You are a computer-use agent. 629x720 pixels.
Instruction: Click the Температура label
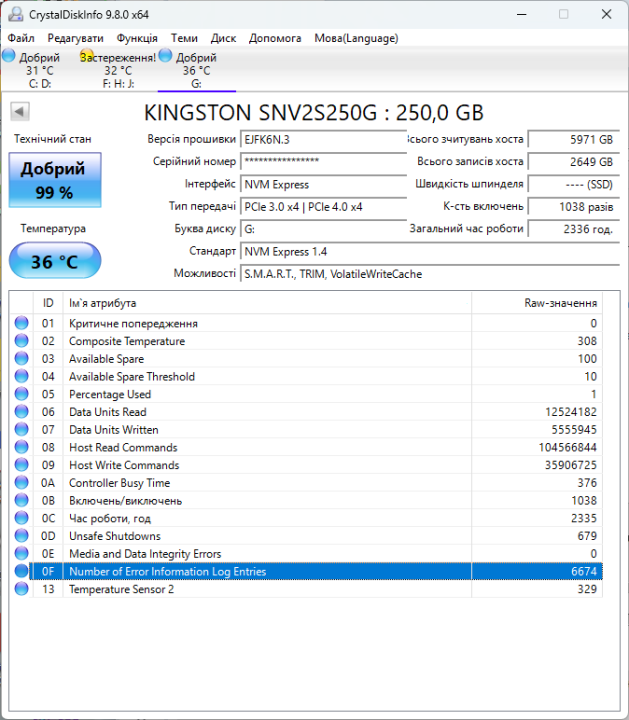pyautogui.click(x=53, y=228)
